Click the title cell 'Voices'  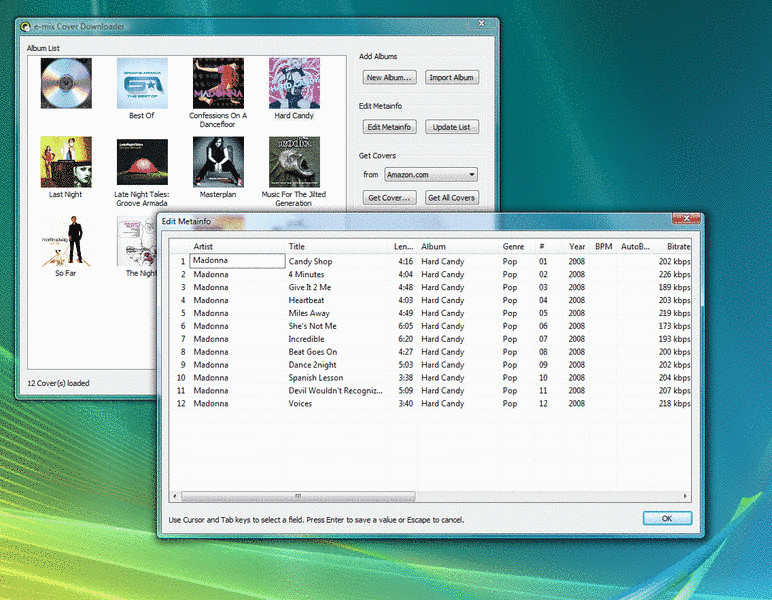pyautogui.click(x=300, y=403)
